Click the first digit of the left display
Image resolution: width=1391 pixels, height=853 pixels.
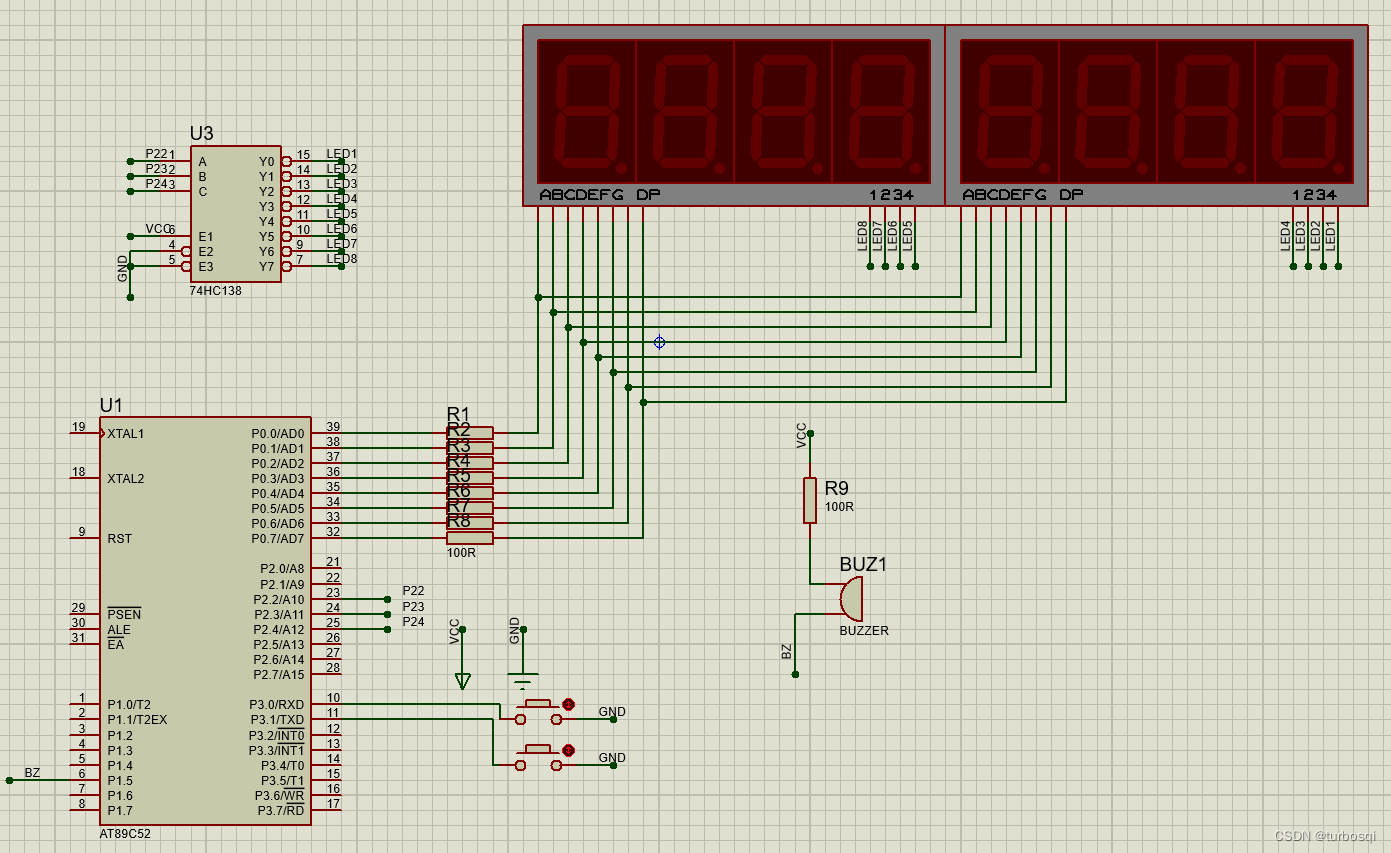coord(587,111)
